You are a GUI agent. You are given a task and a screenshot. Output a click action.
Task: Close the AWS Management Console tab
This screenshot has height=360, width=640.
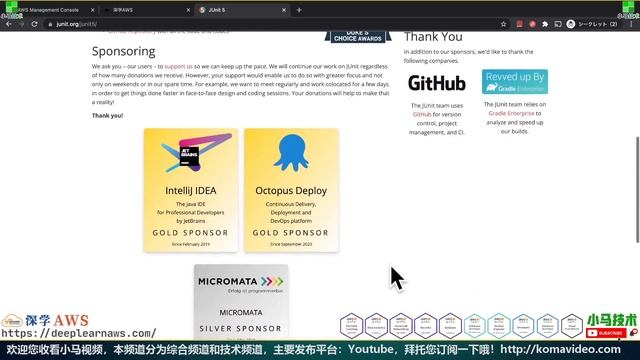click(92, 10)
